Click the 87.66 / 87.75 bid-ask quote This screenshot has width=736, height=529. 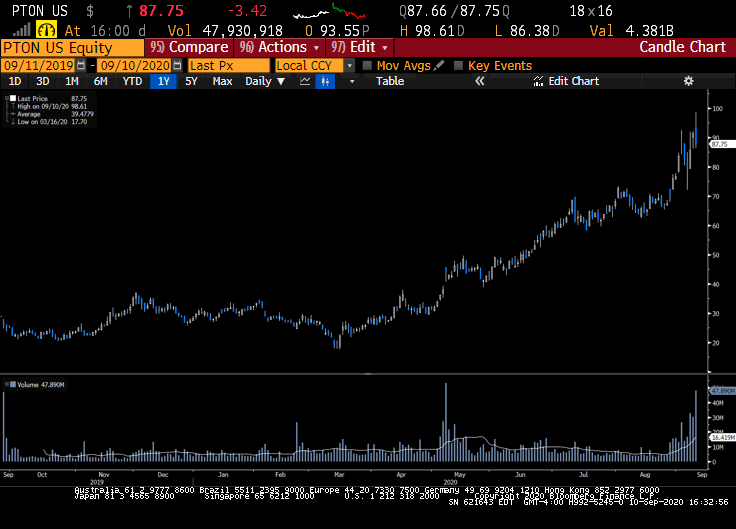coord(454,11)
